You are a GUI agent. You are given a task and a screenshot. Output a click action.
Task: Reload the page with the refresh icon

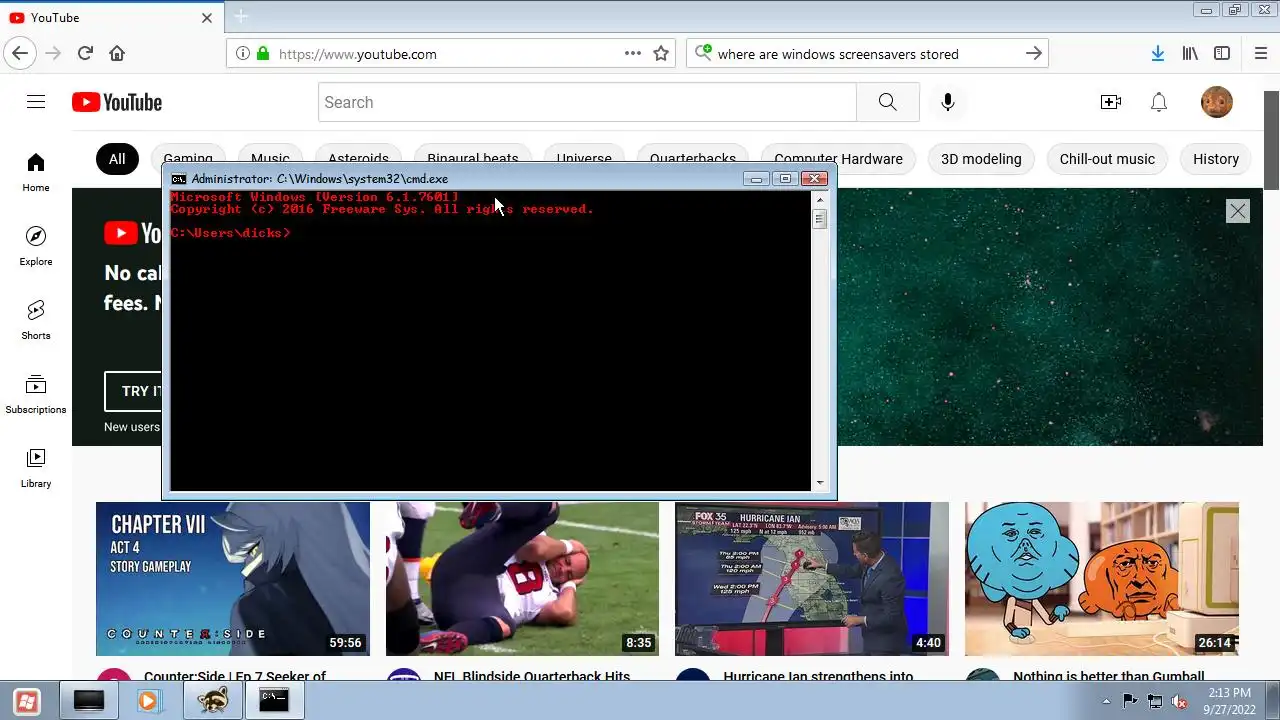click(x=85, y=54)
